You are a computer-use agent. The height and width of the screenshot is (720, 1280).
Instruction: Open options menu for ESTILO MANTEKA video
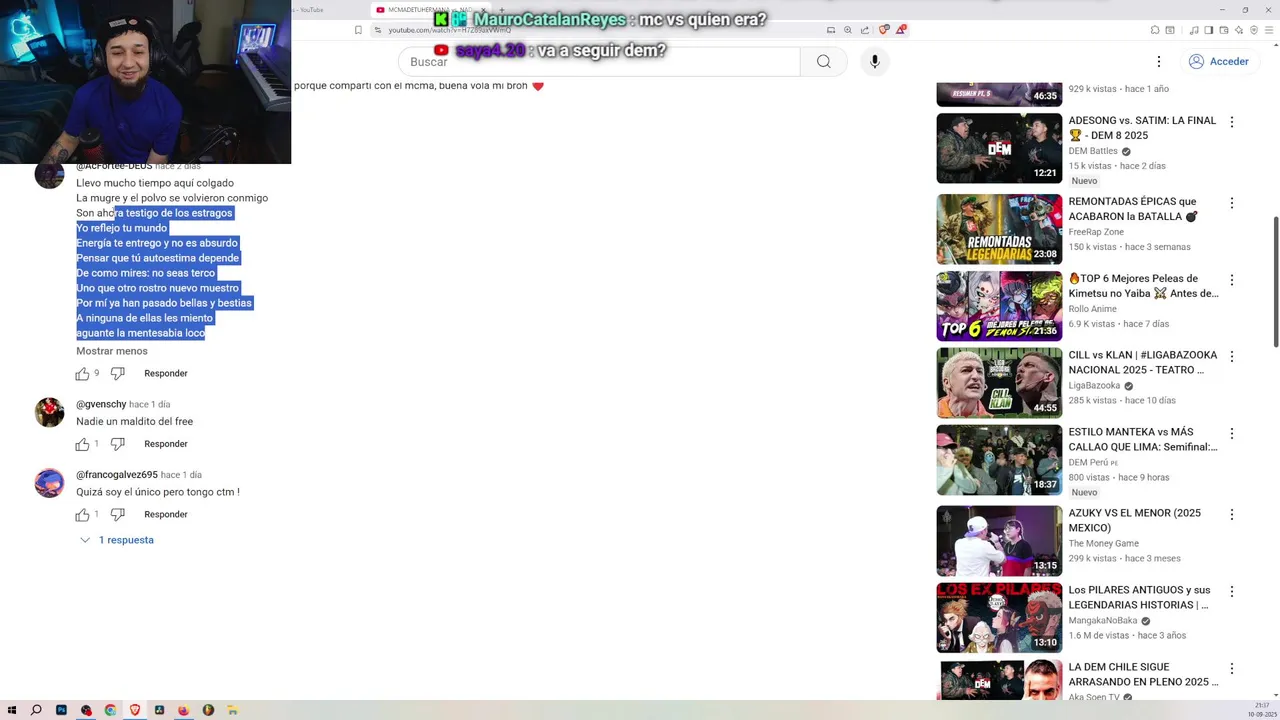tap(1232, 434)
